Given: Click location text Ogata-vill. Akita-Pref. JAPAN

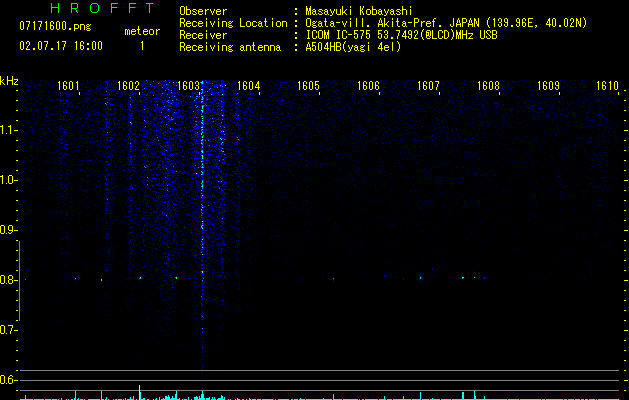Looking at the screenshot, I should pos(392,23).
